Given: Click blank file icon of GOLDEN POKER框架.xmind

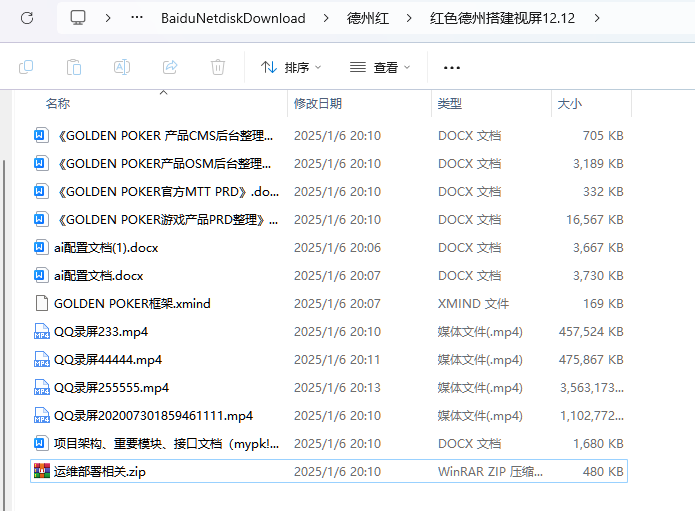Looking at the screenshot, I should tap(42, 303).
